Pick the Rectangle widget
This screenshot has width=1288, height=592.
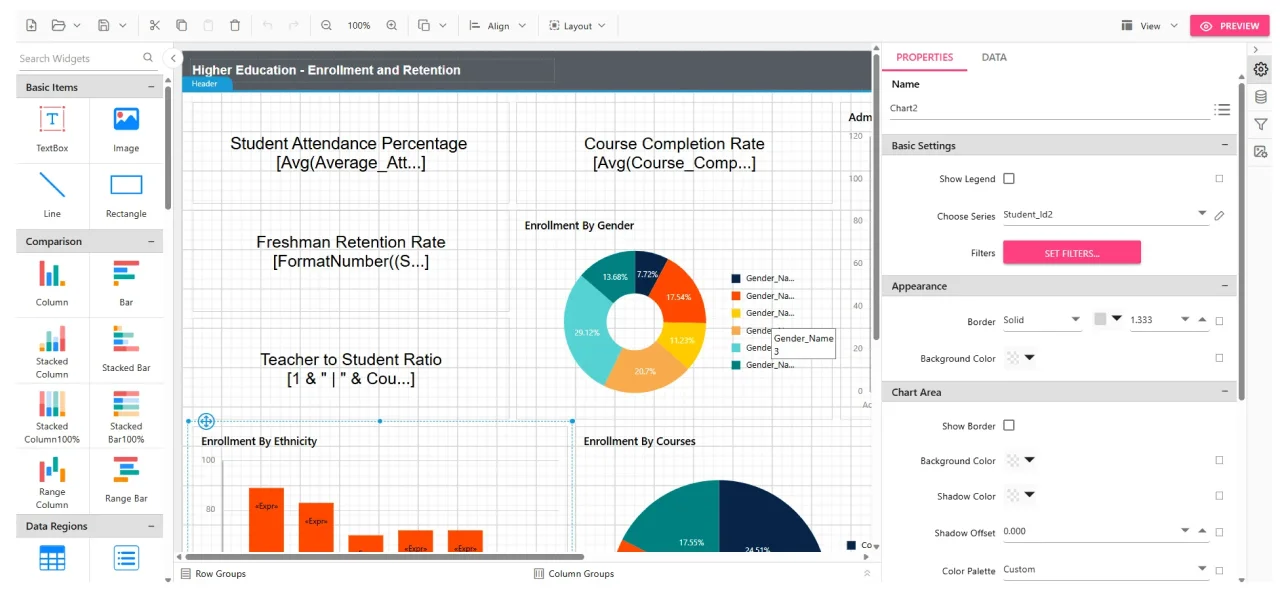pos(126,195)
